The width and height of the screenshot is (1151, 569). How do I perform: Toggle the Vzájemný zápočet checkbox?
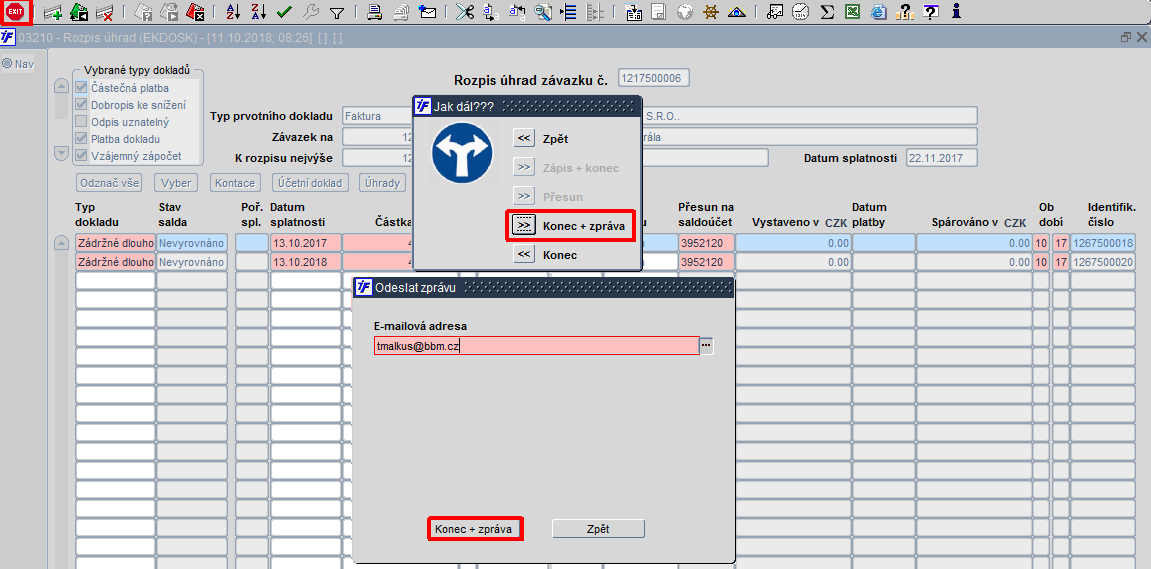coord(81,156)
